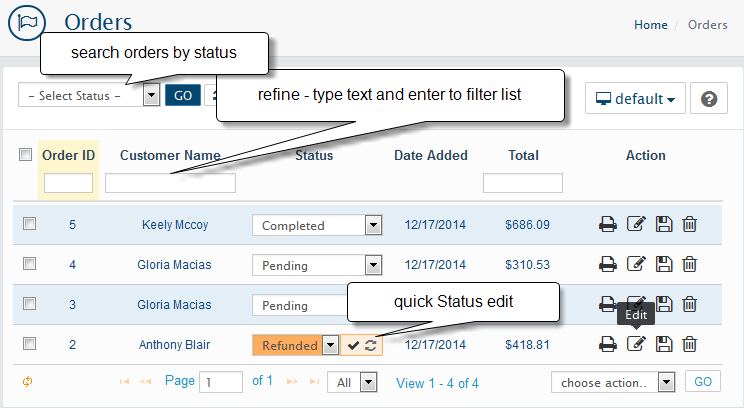Delete order 2 with trash icon

[x=689, y=344]
